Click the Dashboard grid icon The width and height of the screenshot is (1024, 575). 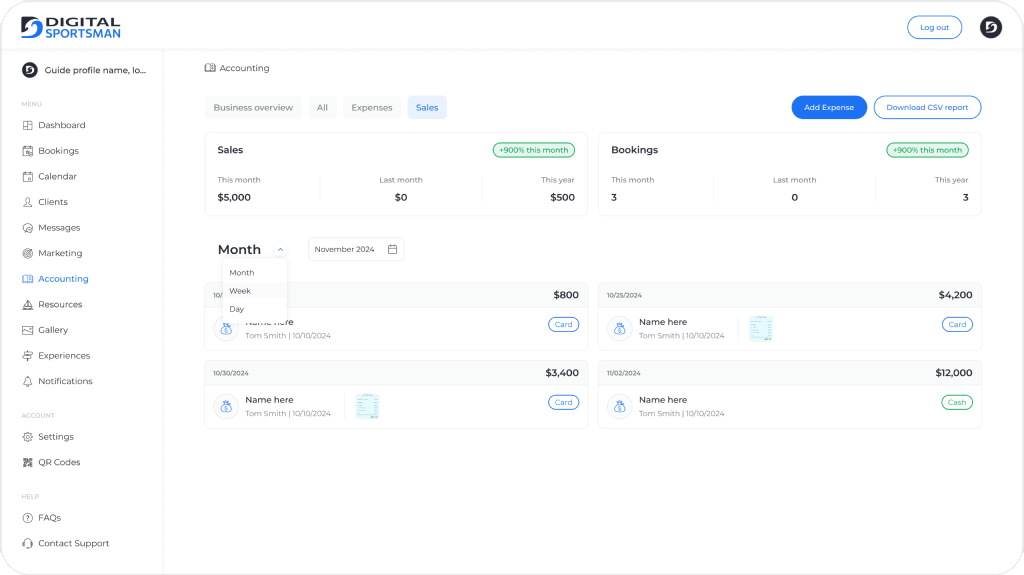tap(27, 125)
